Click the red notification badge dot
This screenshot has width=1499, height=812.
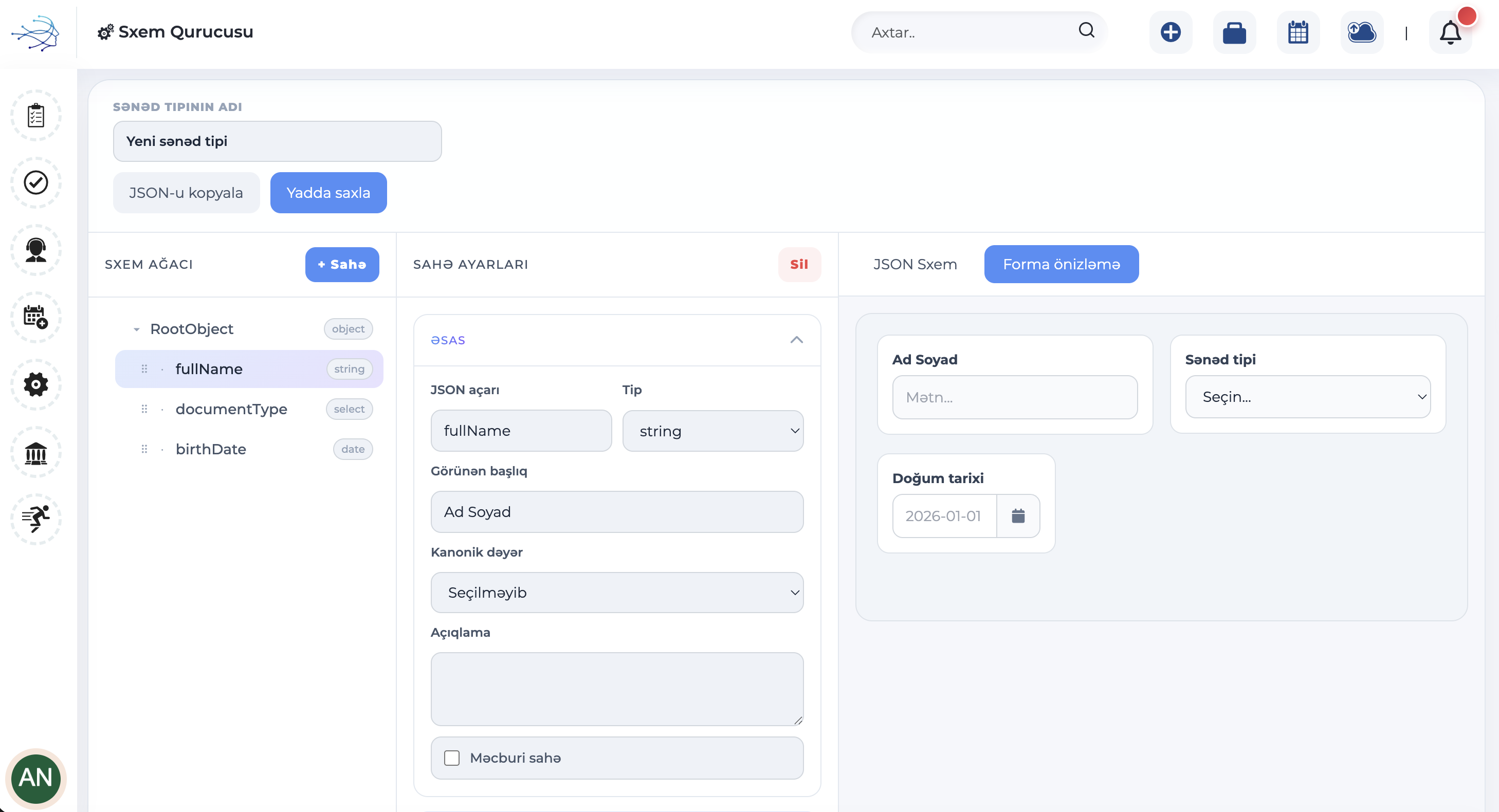tap(1467, 16)
